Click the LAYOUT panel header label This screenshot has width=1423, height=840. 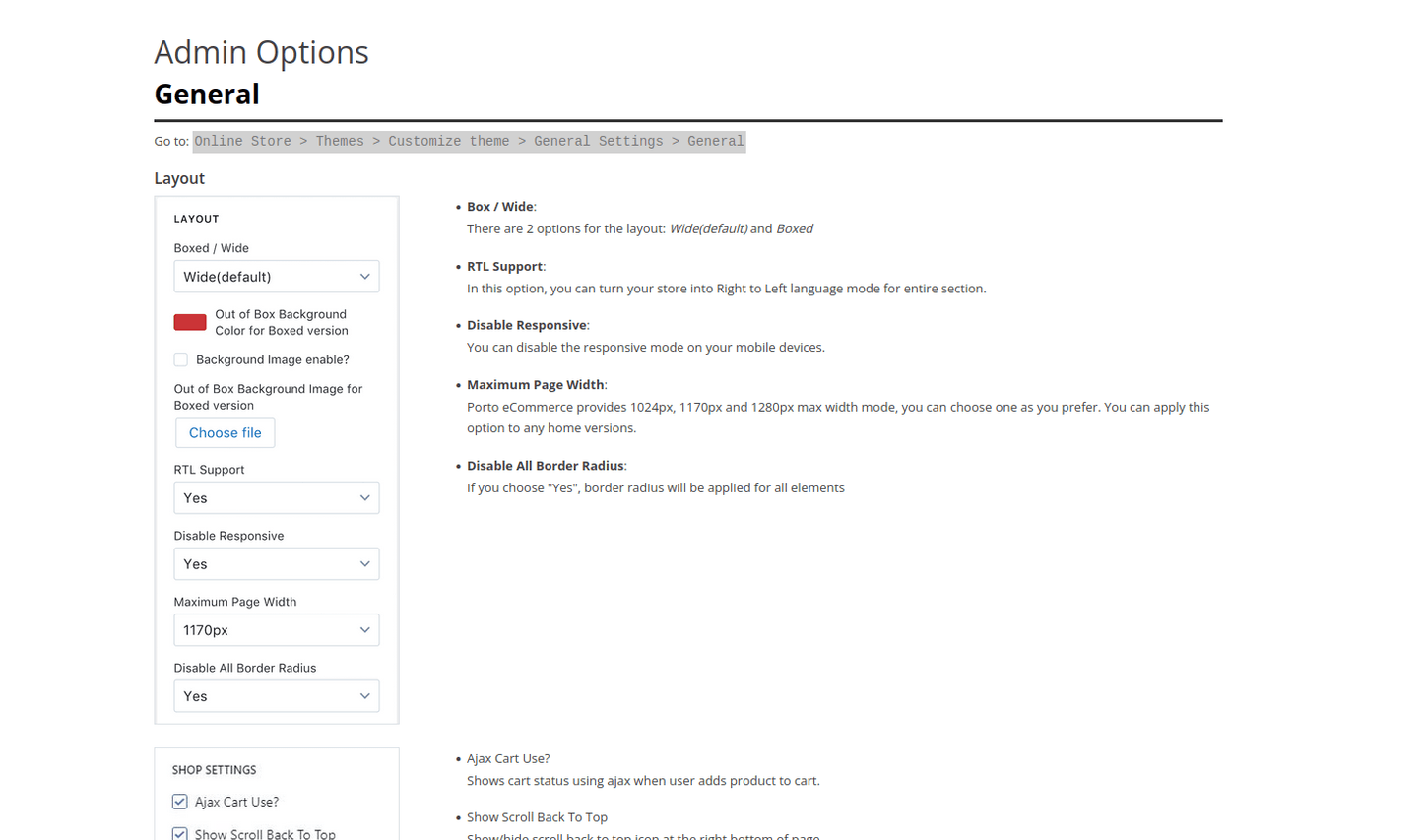click(196, 219)
